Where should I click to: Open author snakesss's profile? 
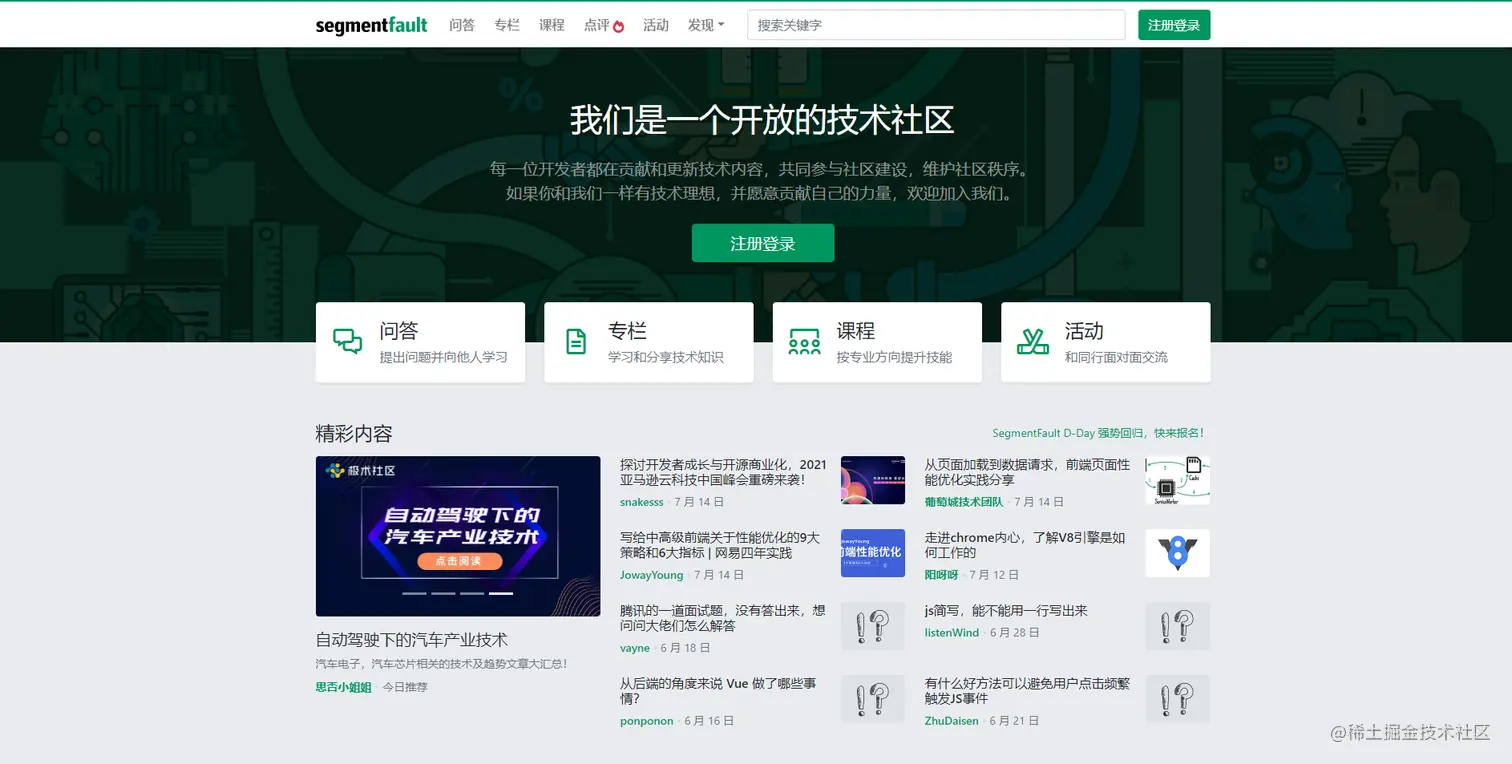pos(642,502)
